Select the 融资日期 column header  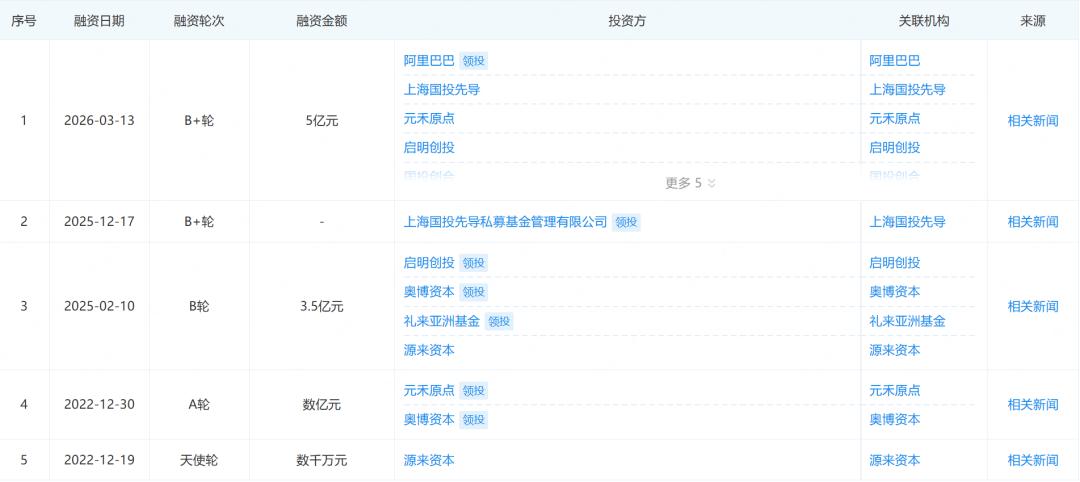[99, 20]
